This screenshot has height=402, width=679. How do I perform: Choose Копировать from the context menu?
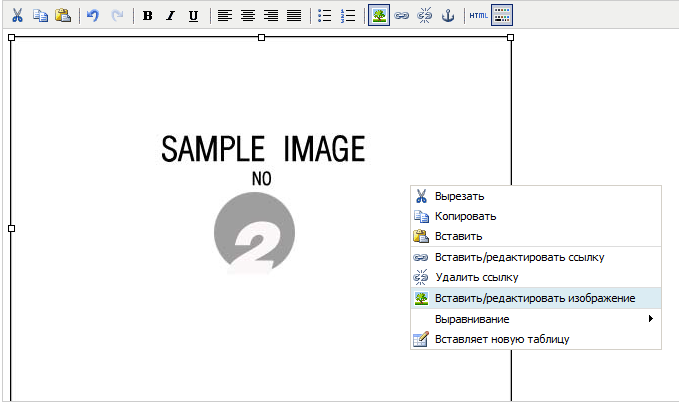coord(536,216)
